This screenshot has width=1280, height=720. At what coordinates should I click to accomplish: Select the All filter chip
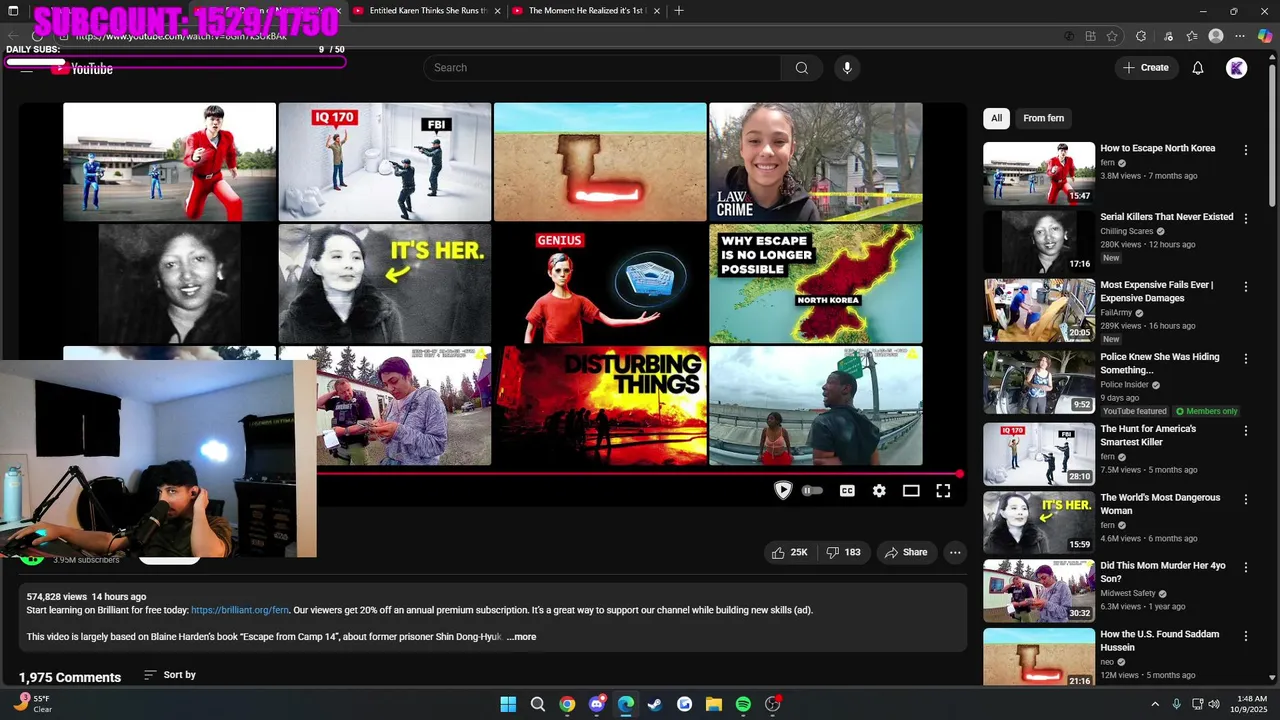pyautogui.click(x=996, y=118)
